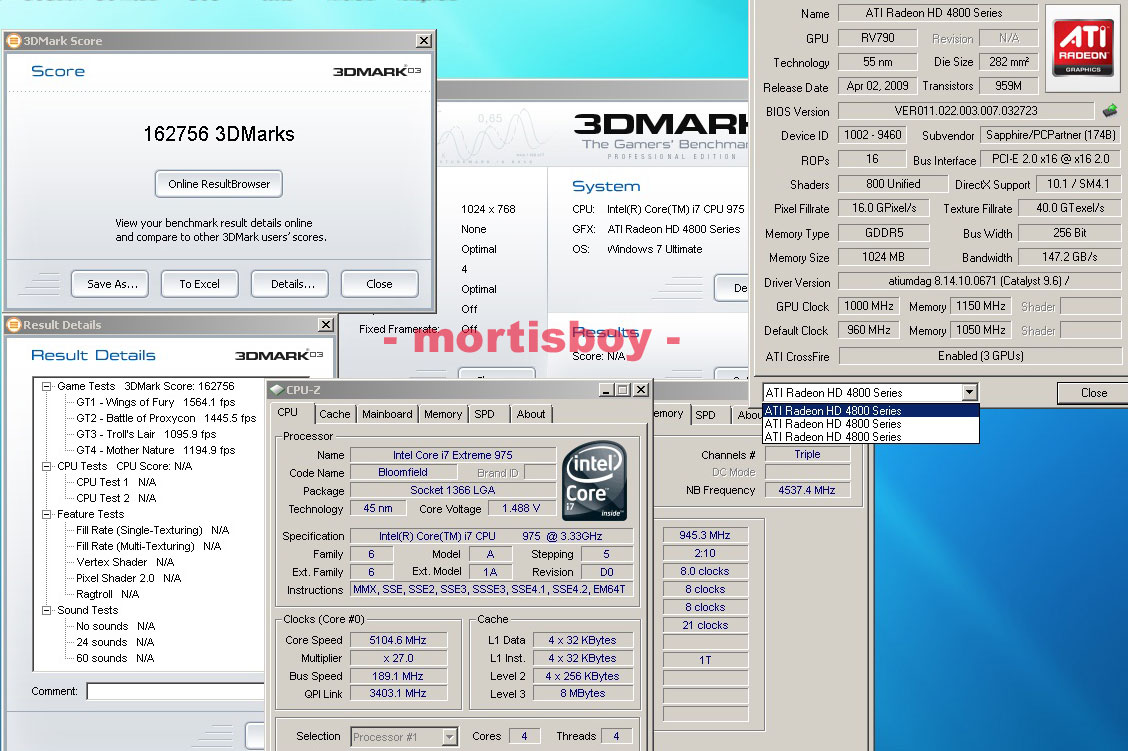The height and width of the screenshot is (751, 1128).
Task: Open the Memory tab in CPU-Z
Action: click(443, 414)
